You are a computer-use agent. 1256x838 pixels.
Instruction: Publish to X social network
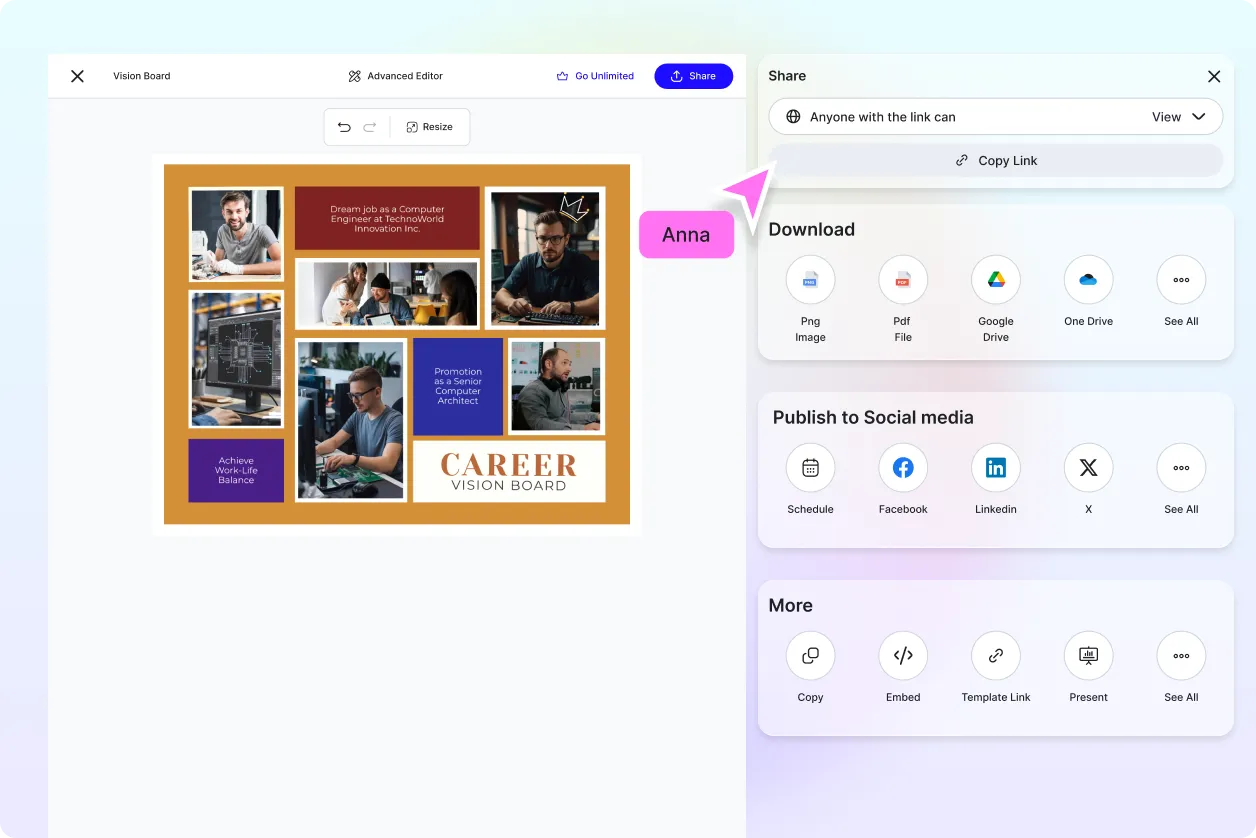[x=1088, y=468]
